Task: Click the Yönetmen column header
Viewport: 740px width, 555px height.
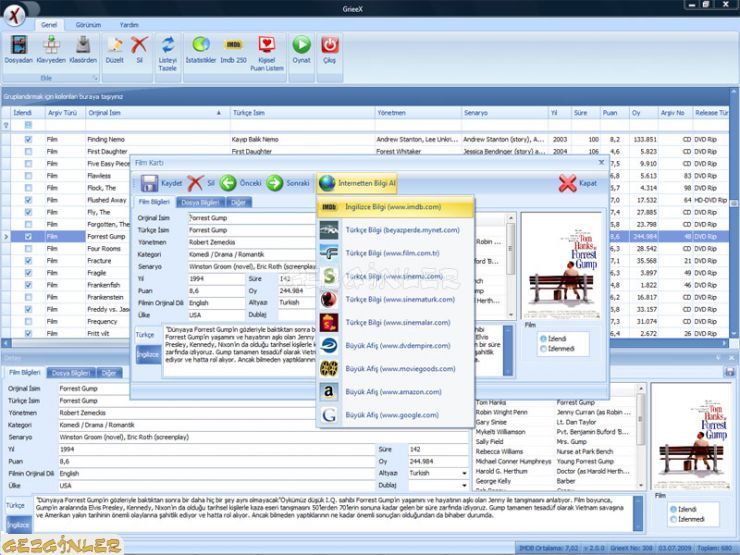Action: coord(418,113)
